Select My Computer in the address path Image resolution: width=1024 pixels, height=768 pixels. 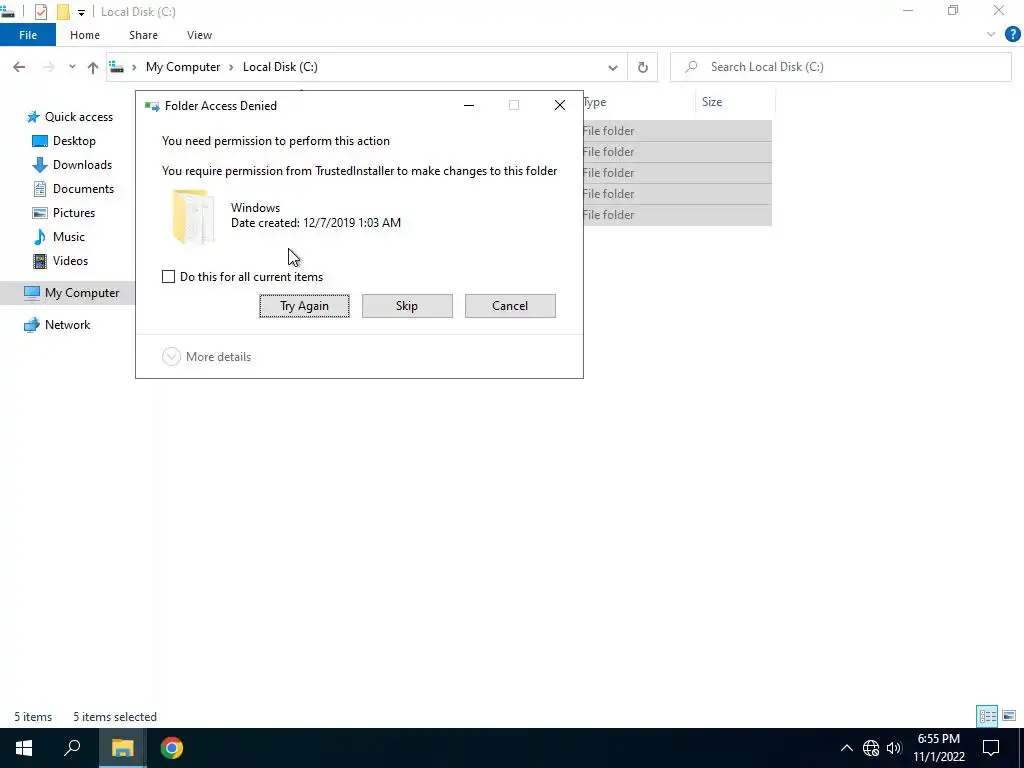tap(183, 67)
